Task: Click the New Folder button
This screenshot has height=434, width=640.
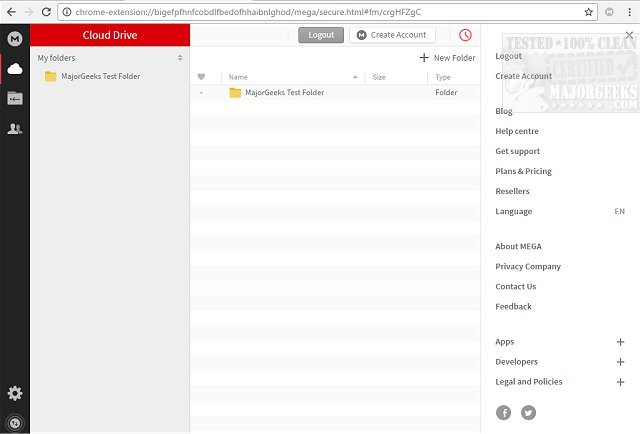Action: pos(447,58)
